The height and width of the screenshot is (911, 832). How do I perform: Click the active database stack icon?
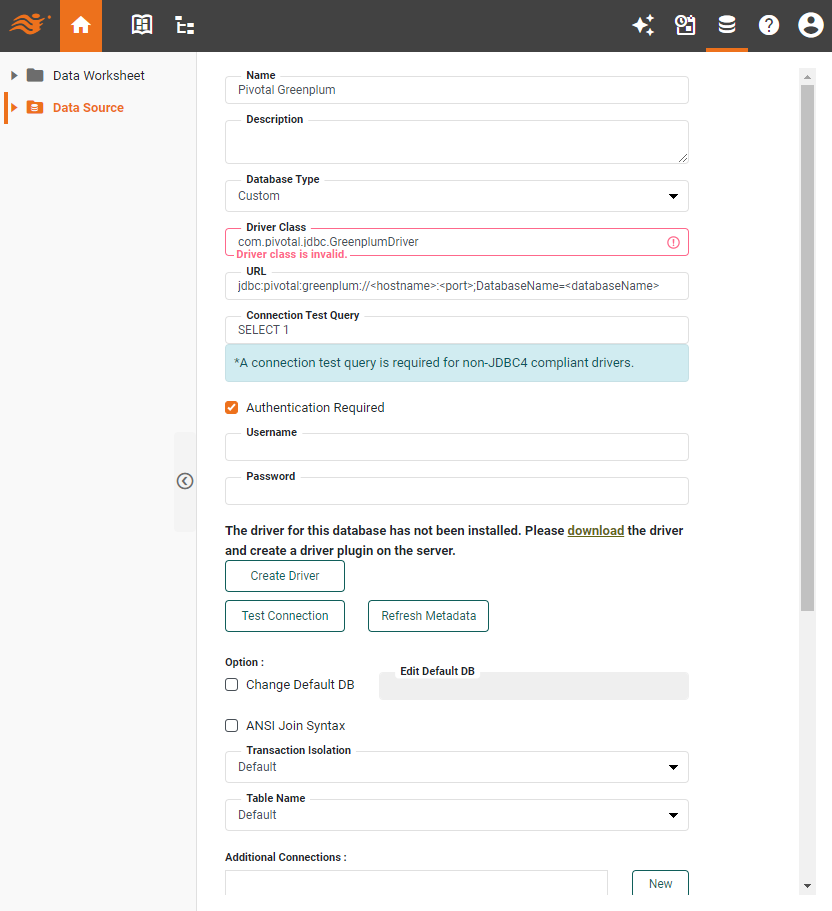point(727,25)
